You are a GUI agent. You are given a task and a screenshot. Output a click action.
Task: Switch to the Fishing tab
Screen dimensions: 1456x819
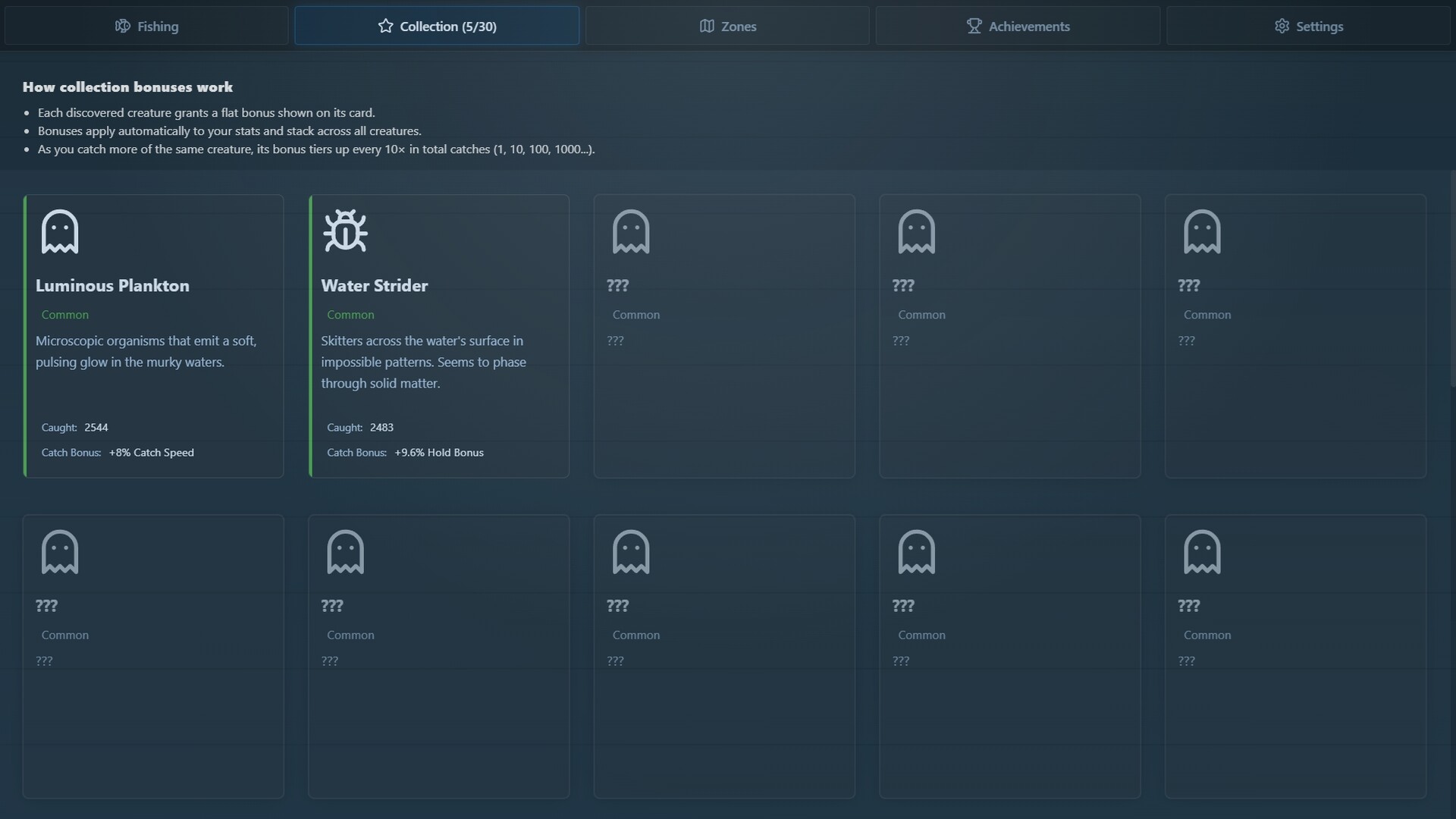pyautogui.click(x=146, y=26)
